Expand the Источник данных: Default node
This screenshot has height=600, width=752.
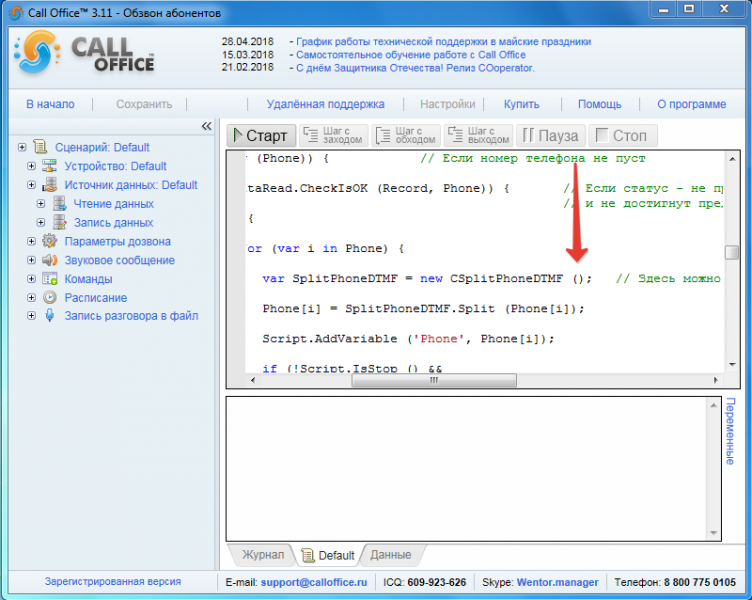(x=32, y=185)
